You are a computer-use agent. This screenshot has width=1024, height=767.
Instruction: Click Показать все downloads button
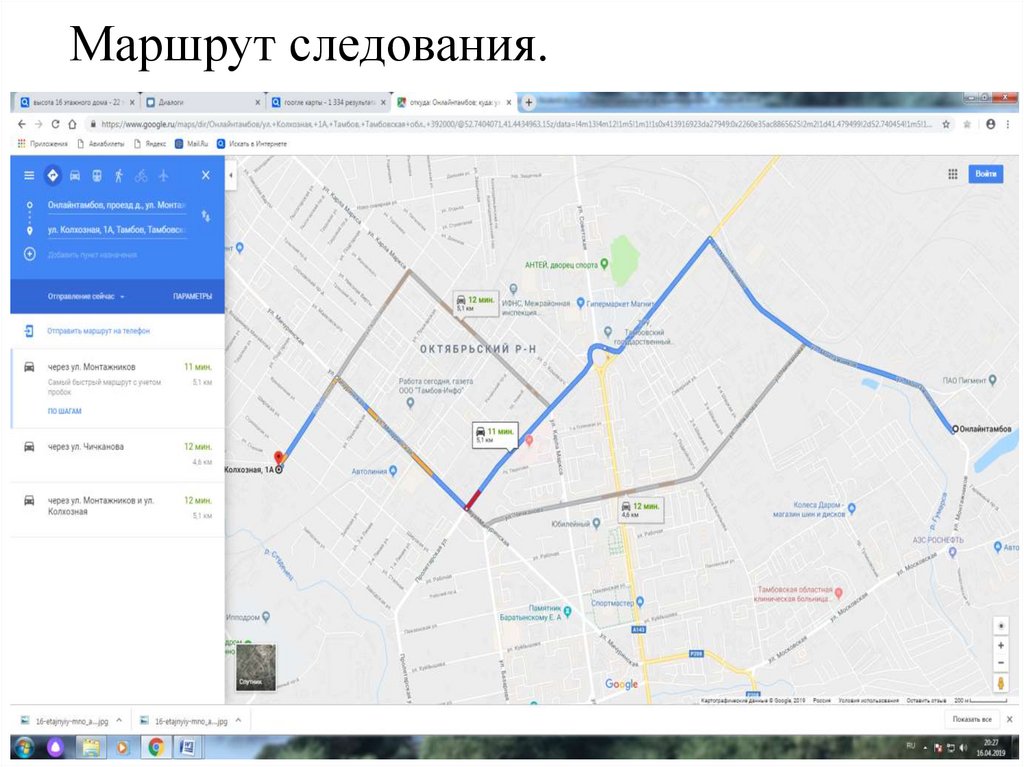coord(972,719)
